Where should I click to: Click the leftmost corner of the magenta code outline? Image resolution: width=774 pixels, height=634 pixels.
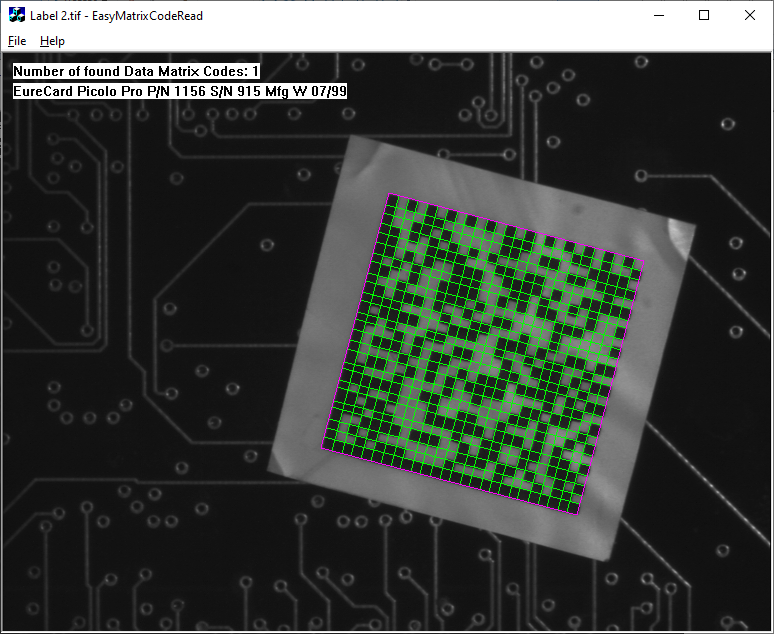[321, 447]
